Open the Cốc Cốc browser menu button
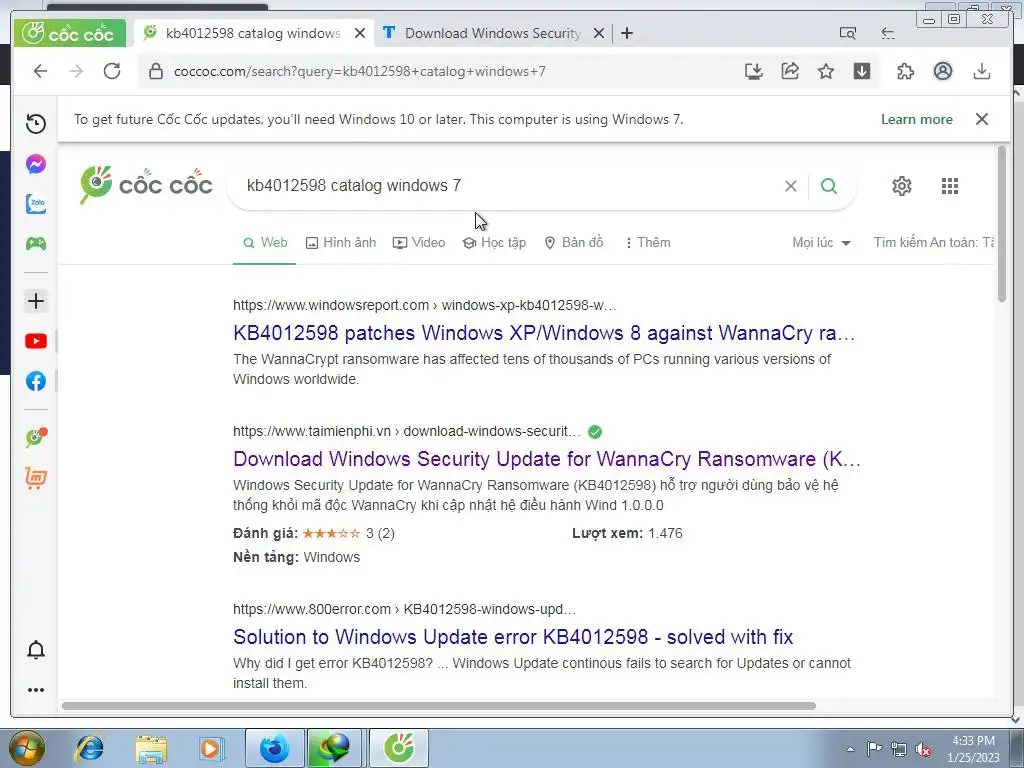Image resolution: width=1024 pixels, height=768 pixels. tap(70, 33)
